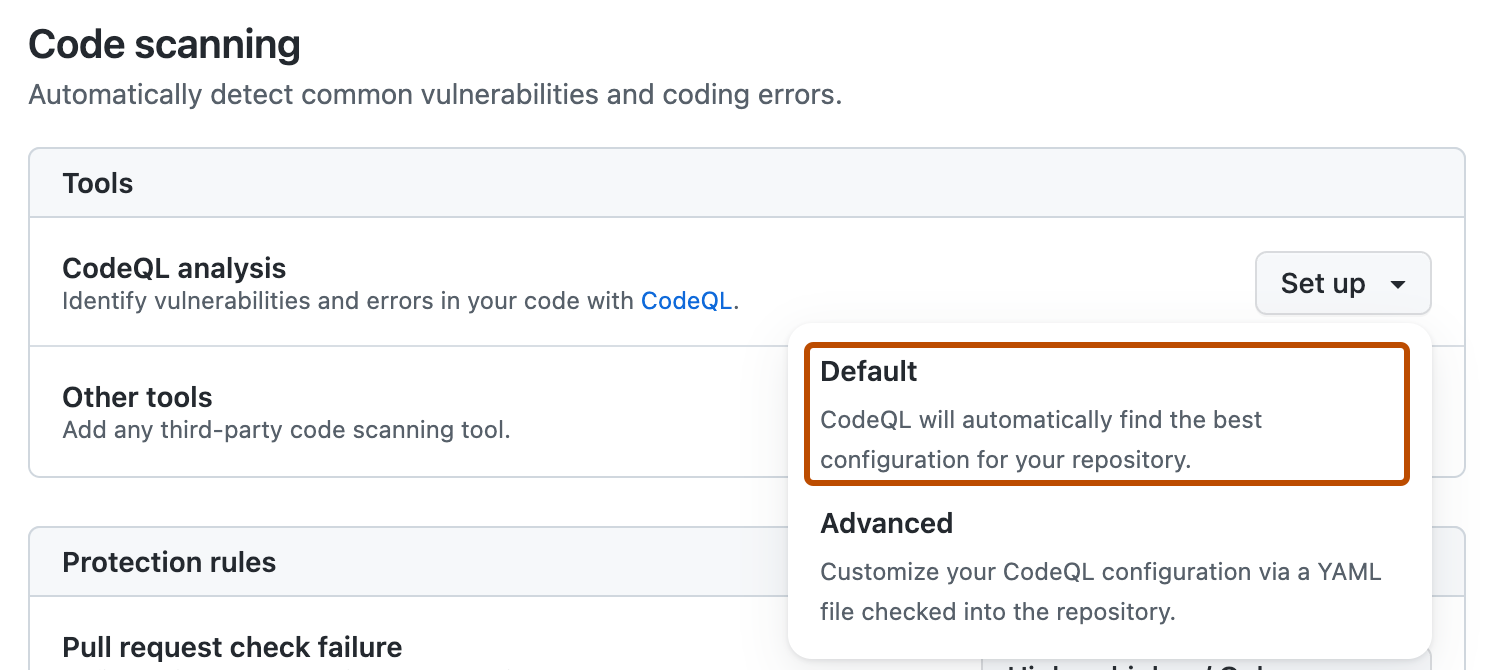Click the Other tools row
The height and width of the screenshot is (670, 1494).
[137, 397]
